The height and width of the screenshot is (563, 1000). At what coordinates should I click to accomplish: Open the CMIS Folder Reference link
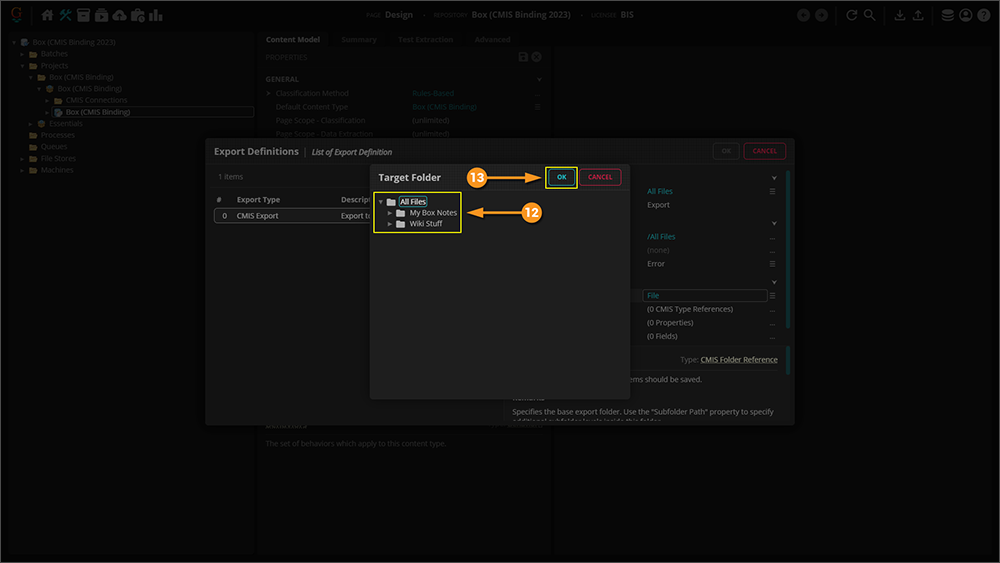[x=738, y=360]
